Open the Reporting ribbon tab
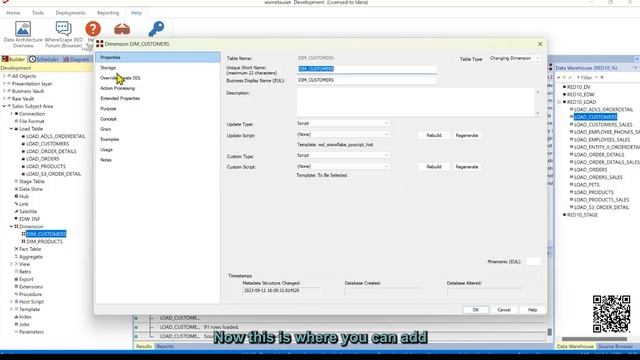Image resolution: width=640 pixels, height=360 pixels. point(108,13)
